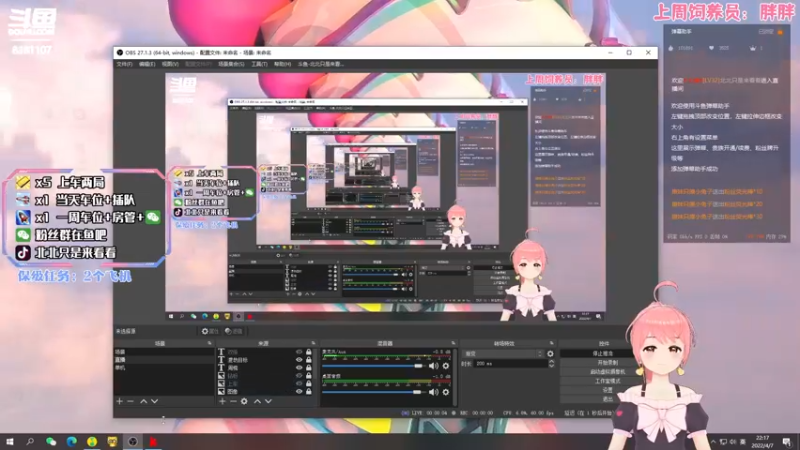
Task: Open the transition type dropdown
Action: 503,354
